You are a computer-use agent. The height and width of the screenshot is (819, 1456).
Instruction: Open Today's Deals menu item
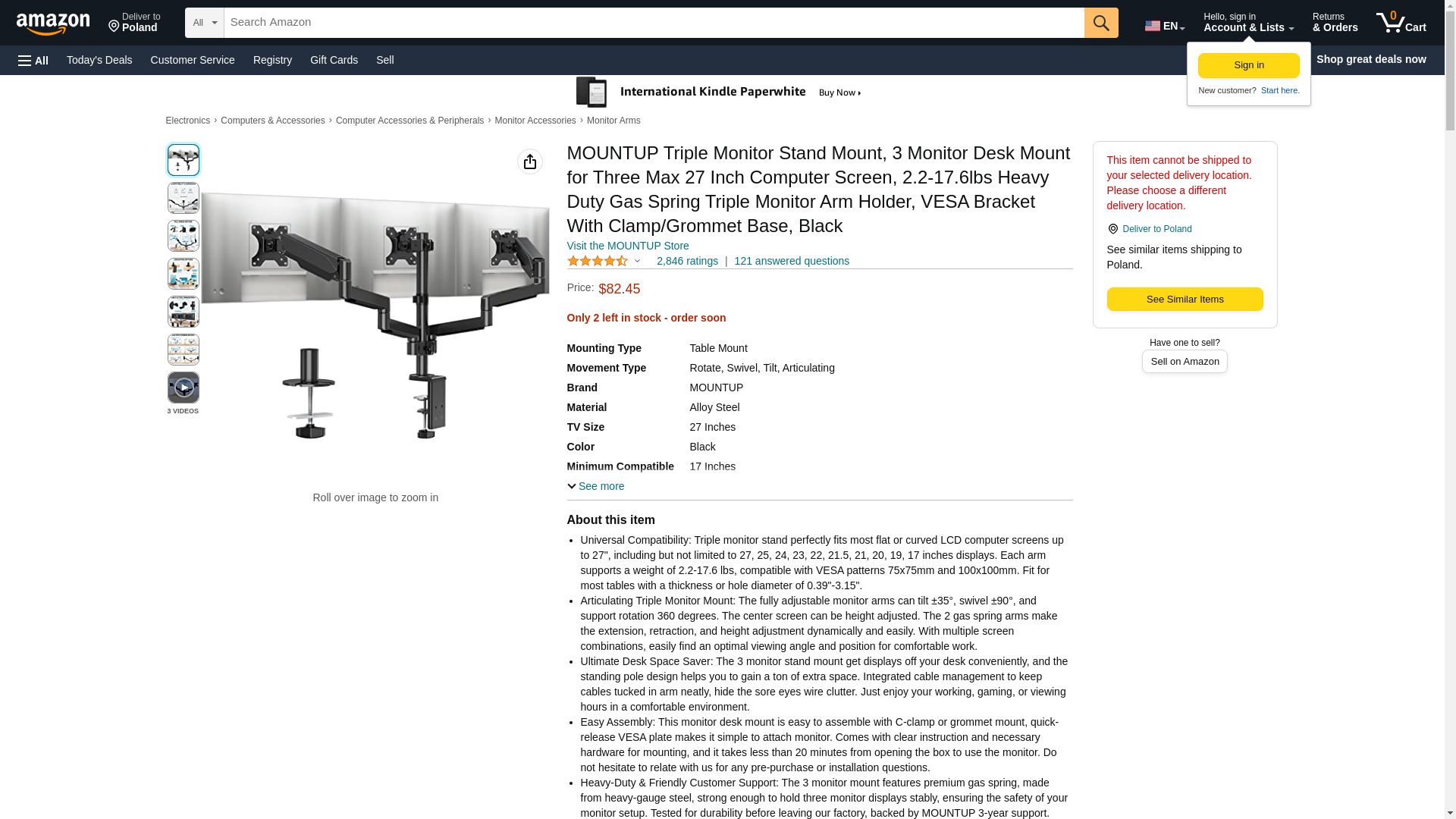(x=99, y=60)
